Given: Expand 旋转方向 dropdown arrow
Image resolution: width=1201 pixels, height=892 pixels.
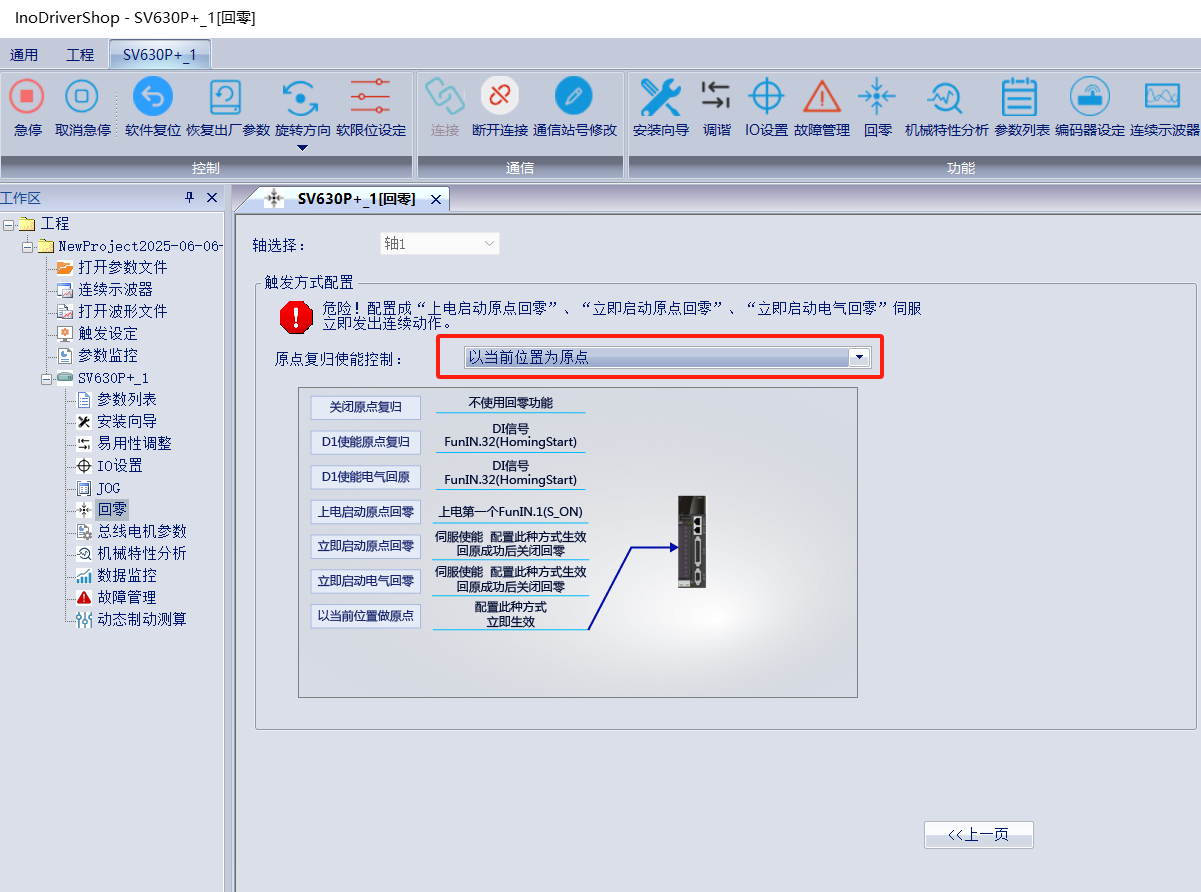Looking at the screenshot, I should click(302, 148).
